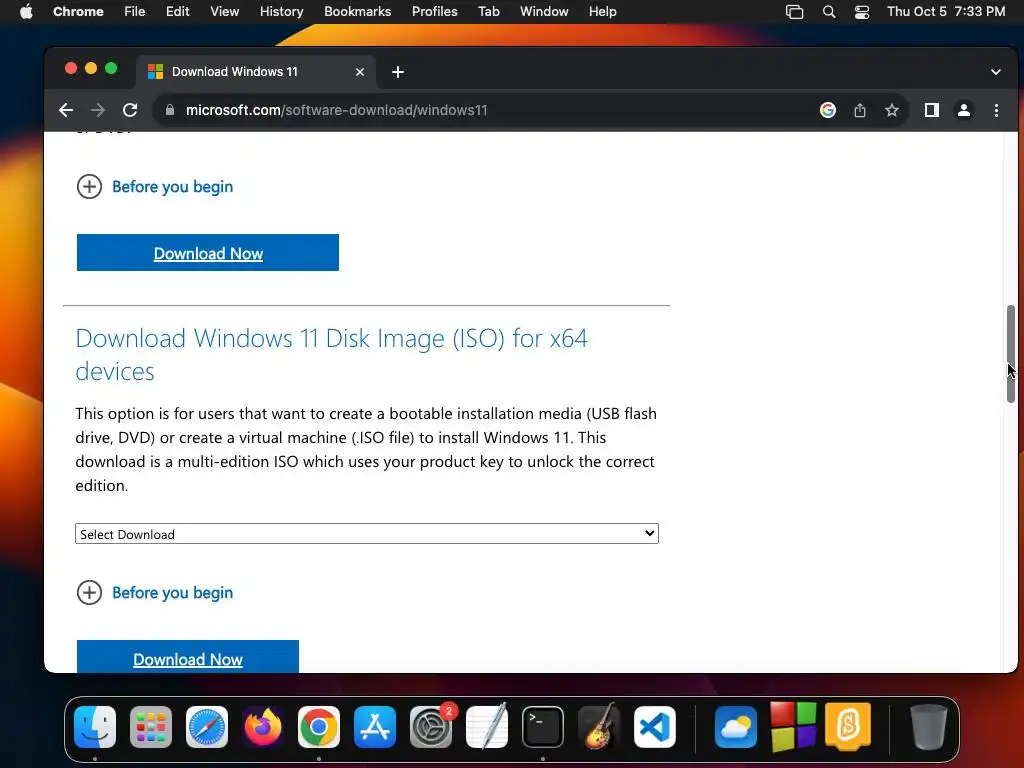The height and width of the screenshot is (768, 1024).
Task: Open Visual Studio Code from the Dock
Action: click(655, 727)
